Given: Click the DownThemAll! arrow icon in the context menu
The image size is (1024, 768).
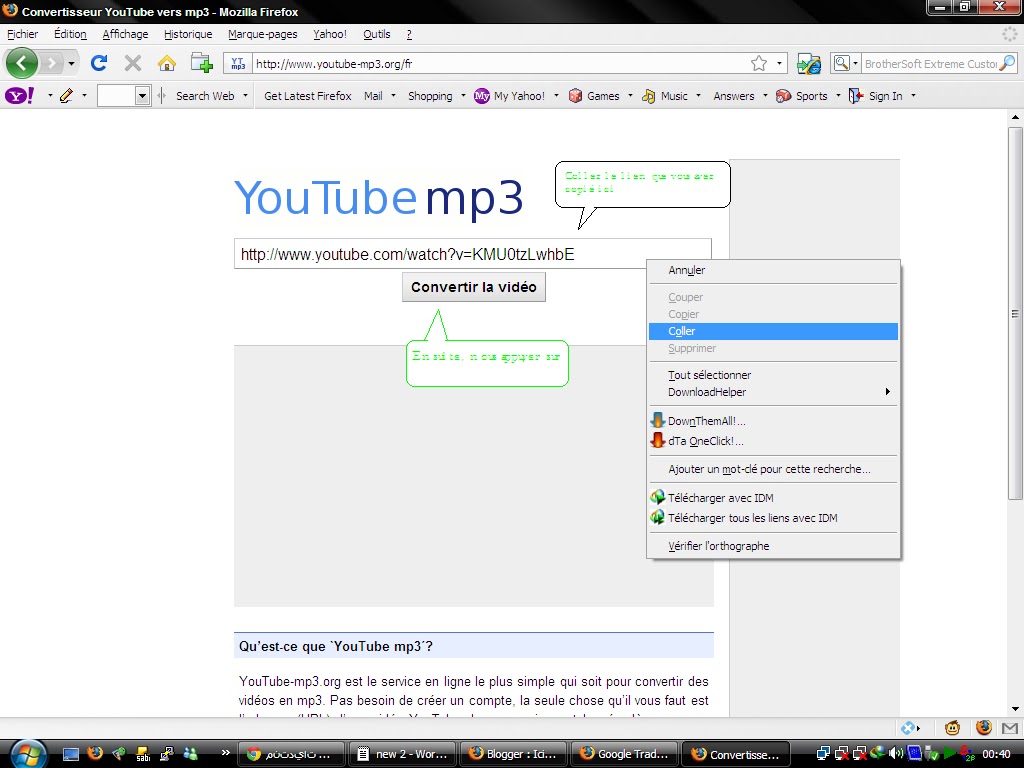Looking at the screenshot, I should 658,421.
